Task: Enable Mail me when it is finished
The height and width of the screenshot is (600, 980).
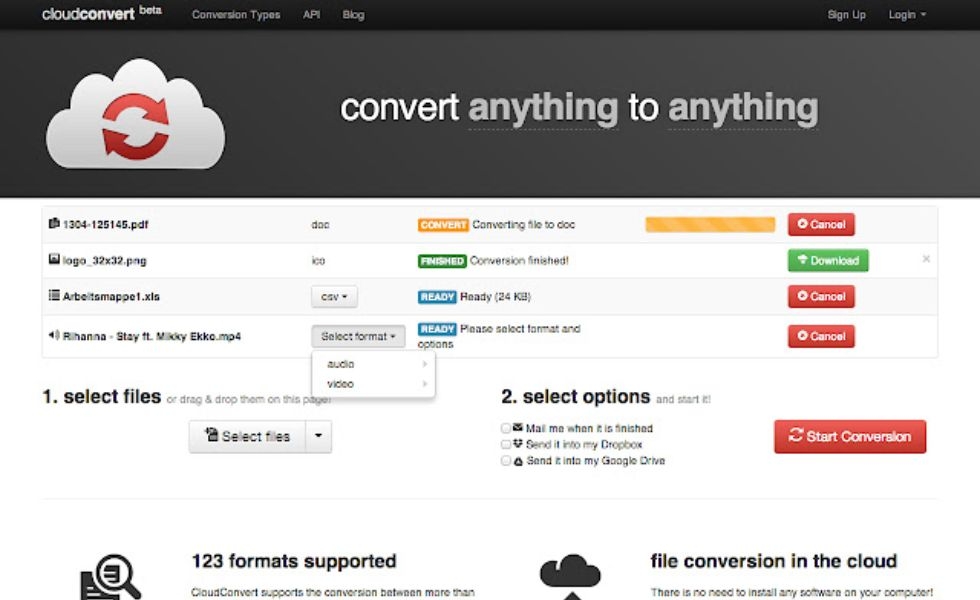Action: [505, 428]
